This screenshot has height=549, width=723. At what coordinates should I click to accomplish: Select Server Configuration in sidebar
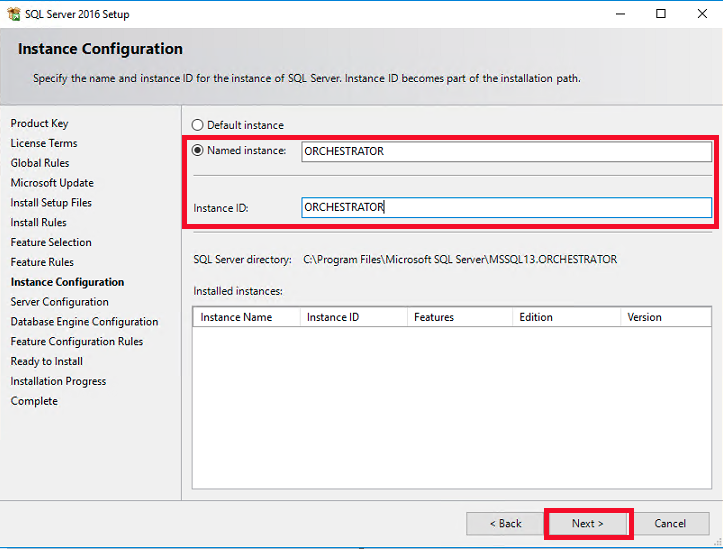pyautogui.click(x=60, y=302)
